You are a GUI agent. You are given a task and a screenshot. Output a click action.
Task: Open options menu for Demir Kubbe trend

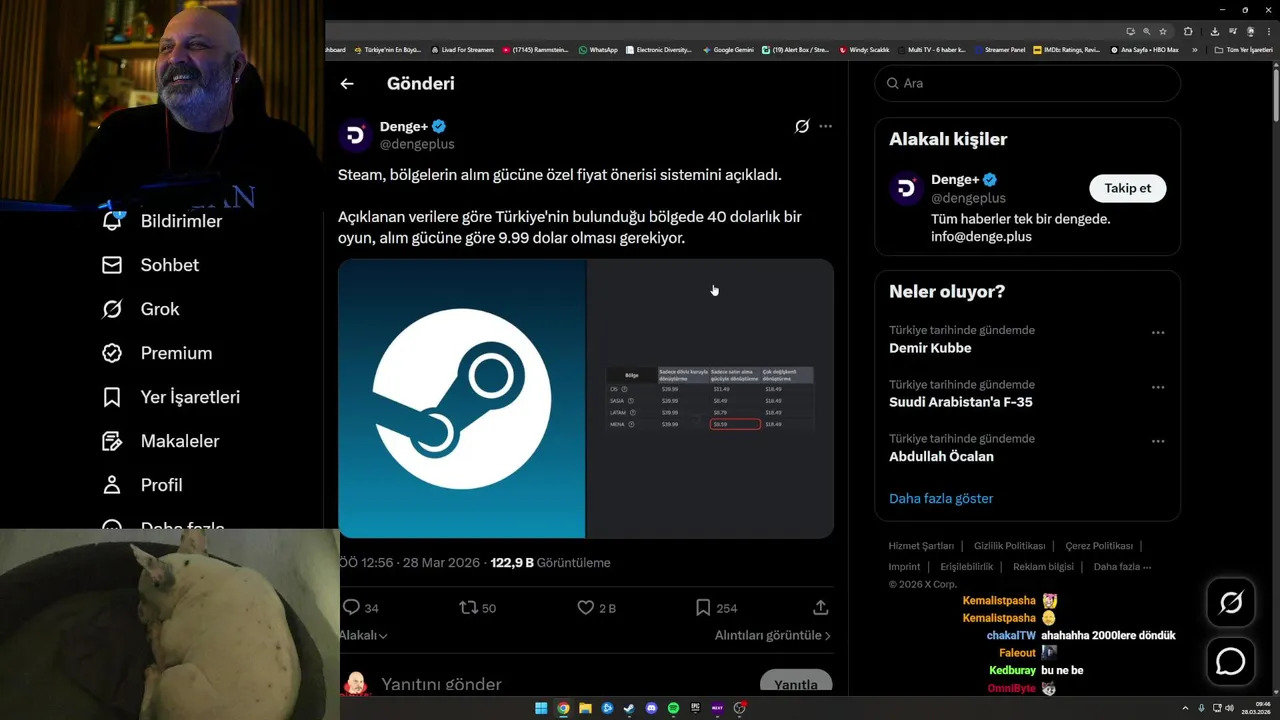click(x=1158, y=333)
